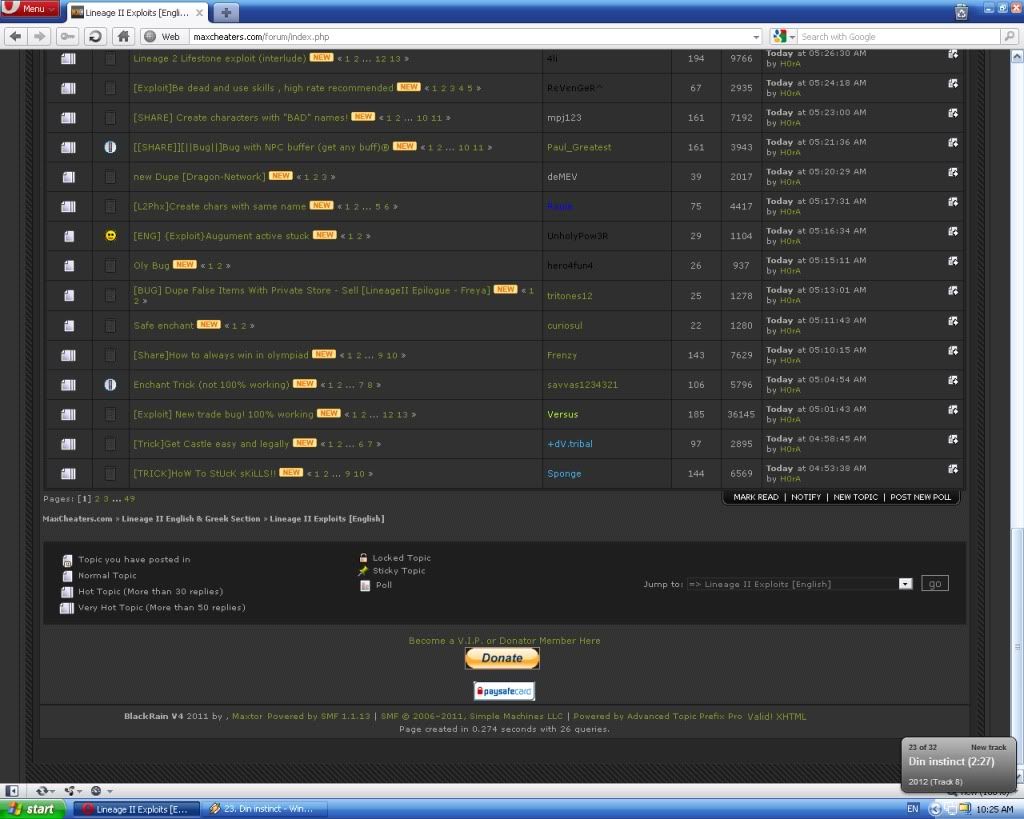Click the Donate button
Viewport: 1024px width, 819px height.
point(502,658)
